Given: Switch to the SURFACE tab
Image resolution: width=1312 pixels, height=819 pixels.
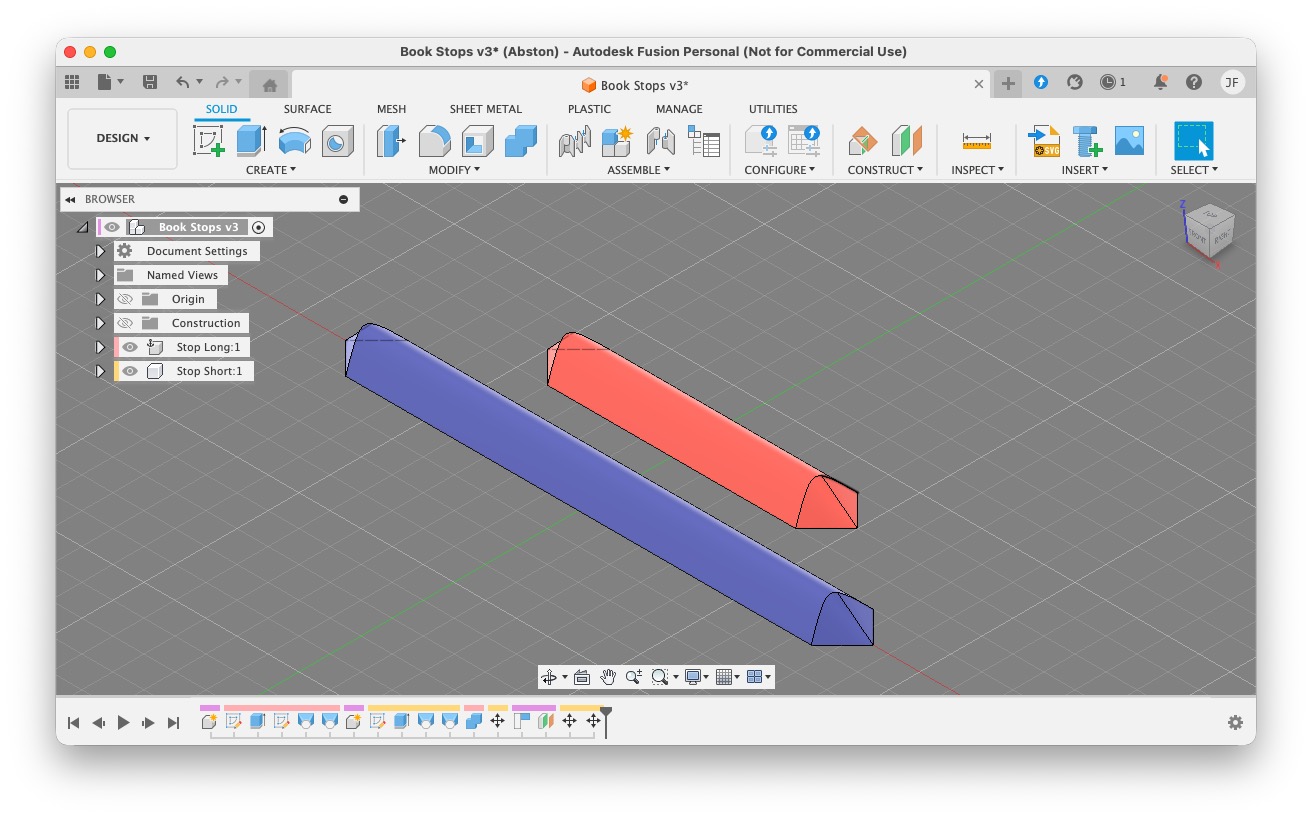Looking at the screenshot, I should 307,109.
